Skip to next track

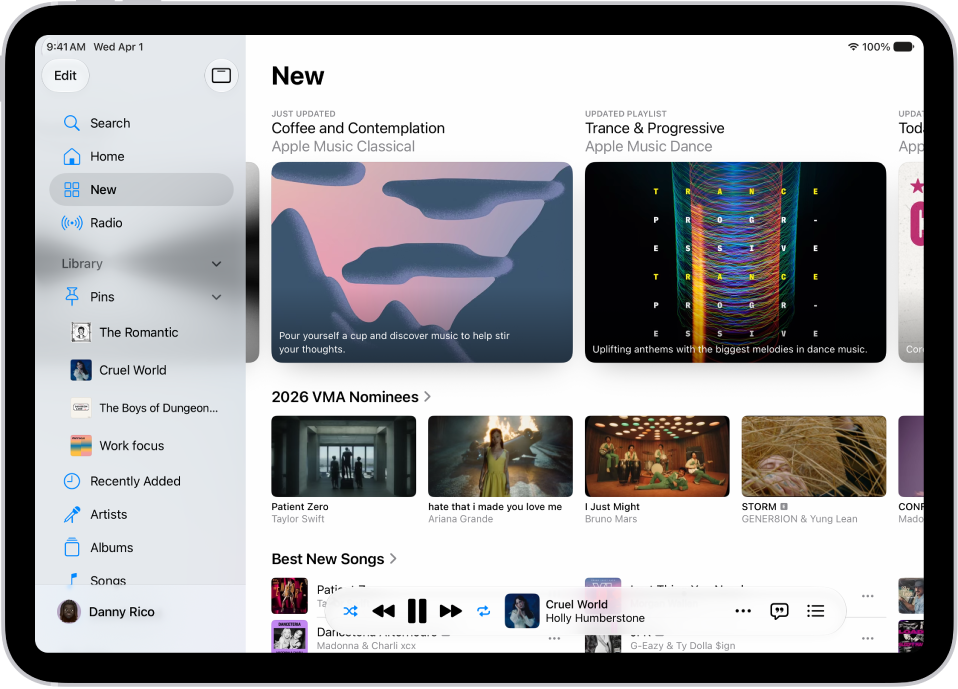click(450, 611)
